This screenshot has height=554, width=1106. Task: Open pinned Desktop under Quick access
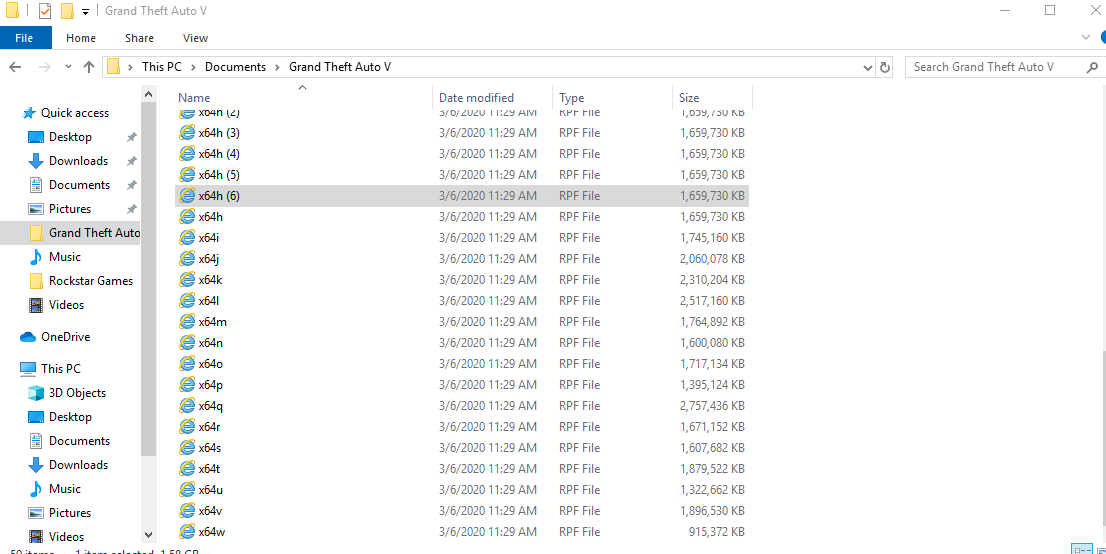pos(70,137)
